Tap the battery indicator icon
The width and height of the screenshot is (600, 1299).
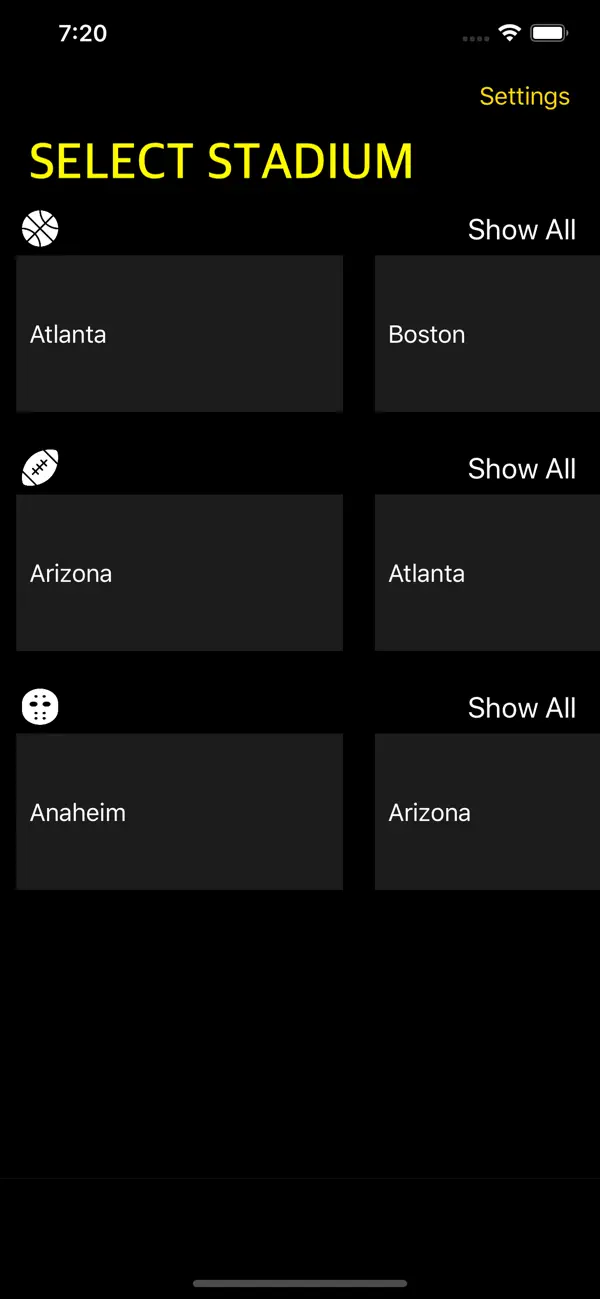click(549, 32)
